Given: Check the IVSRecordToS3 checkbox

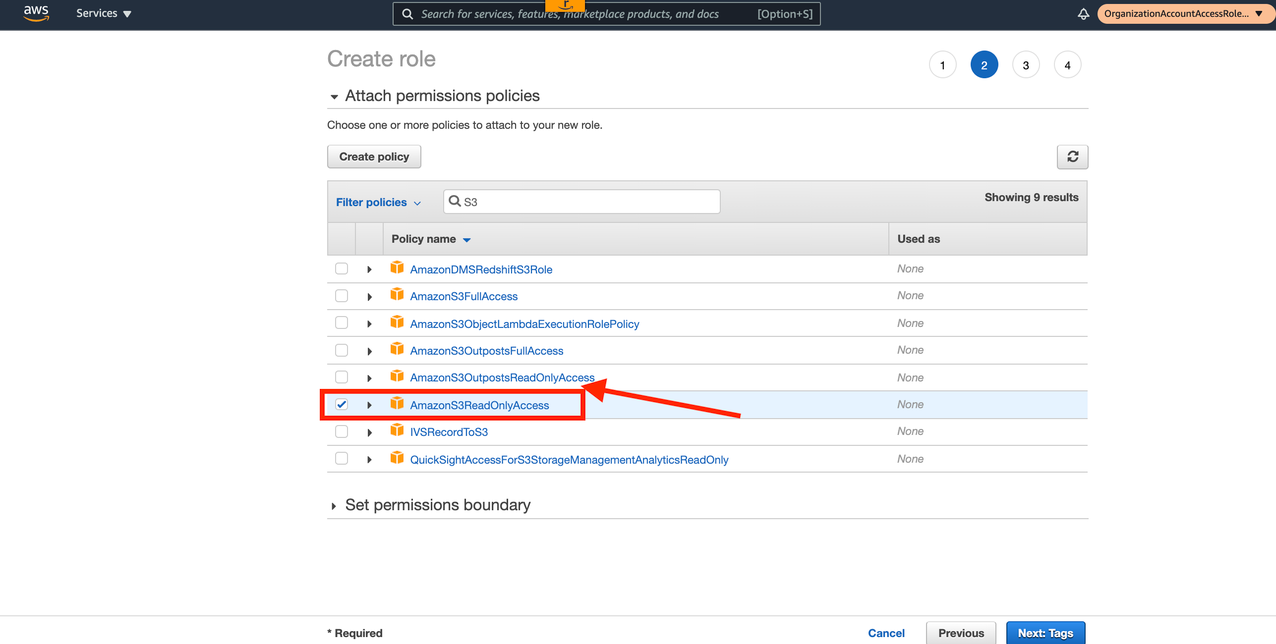Looking at the screenshot, I should 341,432.
